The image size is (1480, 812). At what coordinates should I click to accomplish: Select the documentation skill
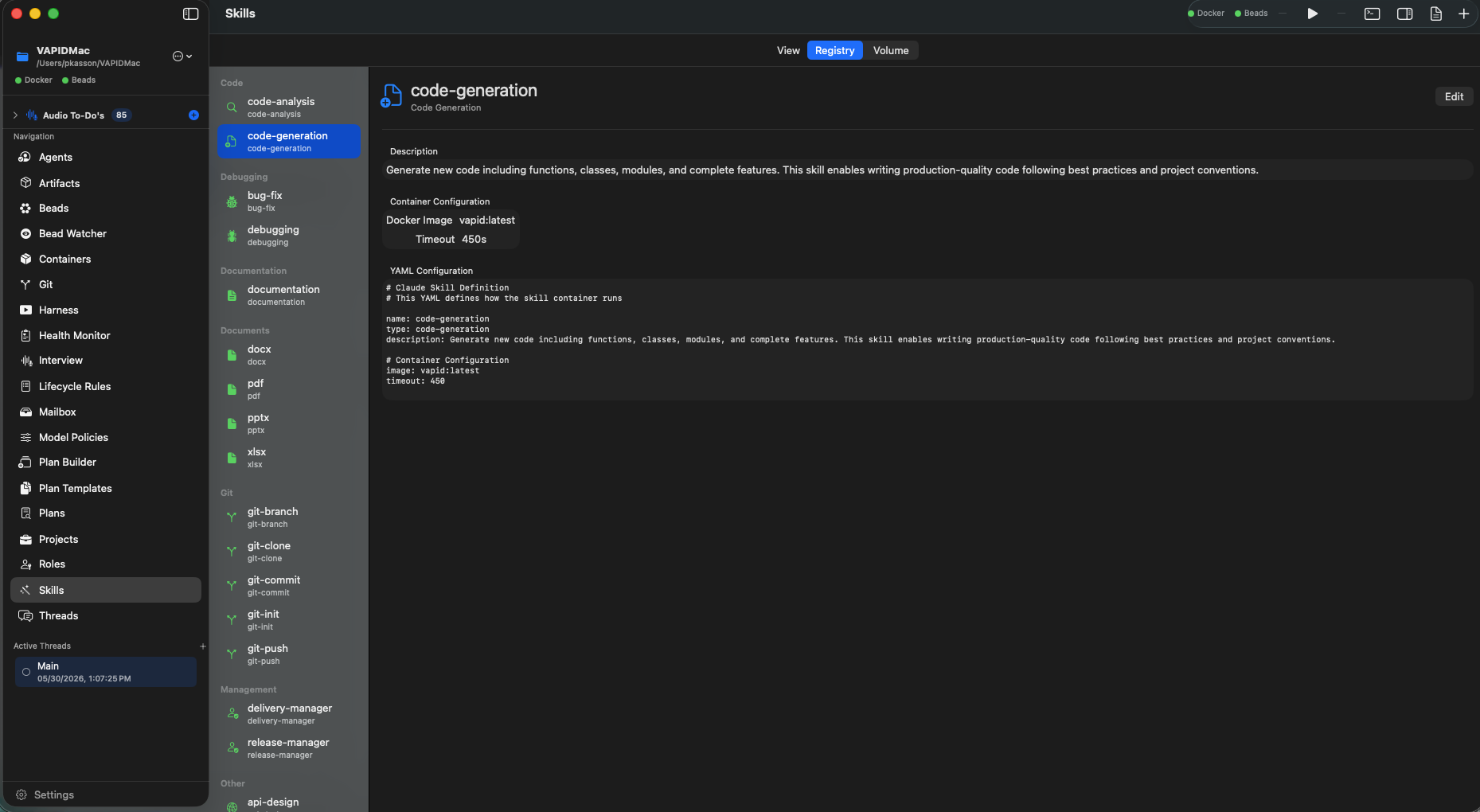pyautogui.click(x=289, y=295)
